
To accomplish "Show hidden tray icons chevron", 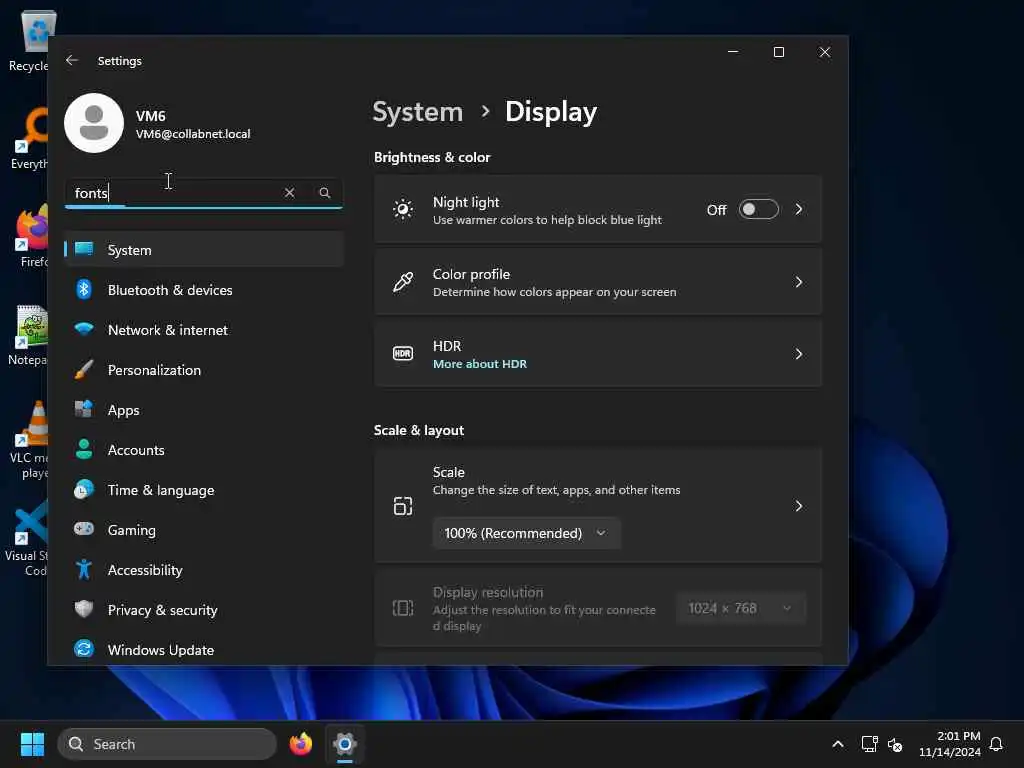I will 838,744.
